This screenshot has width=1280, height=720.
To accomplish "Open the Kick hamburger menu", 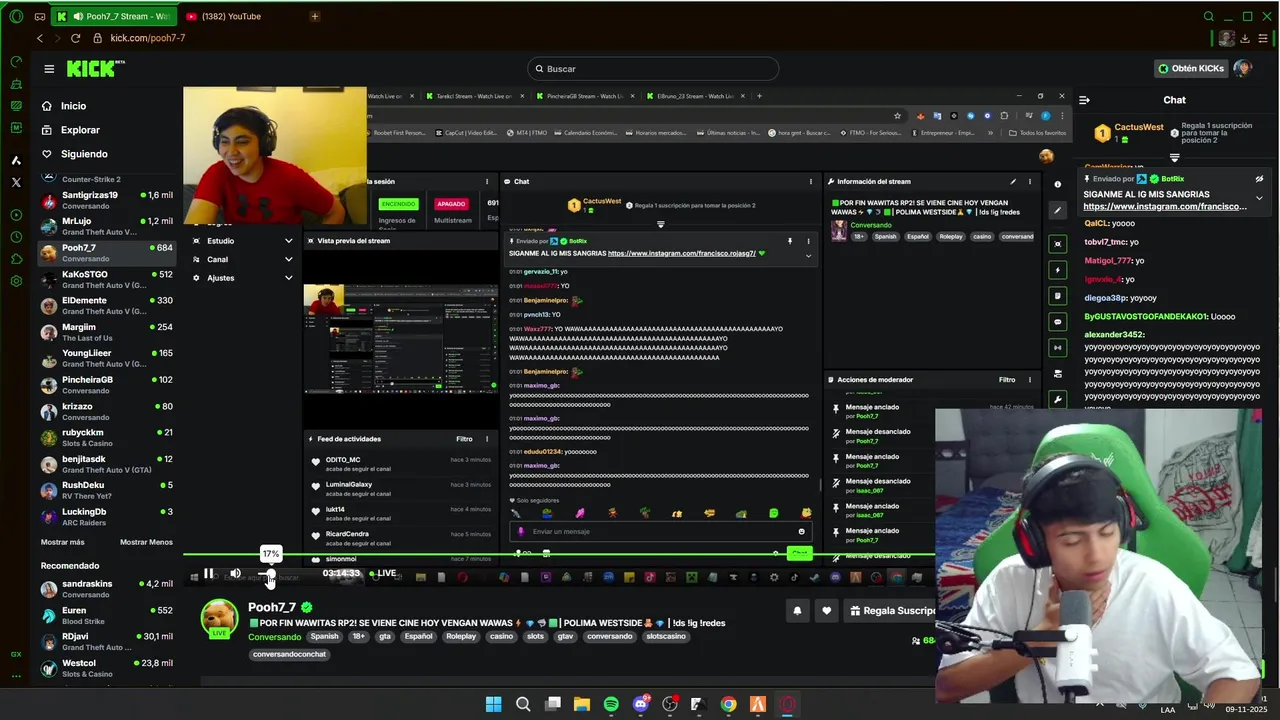I will click(49, 69).
